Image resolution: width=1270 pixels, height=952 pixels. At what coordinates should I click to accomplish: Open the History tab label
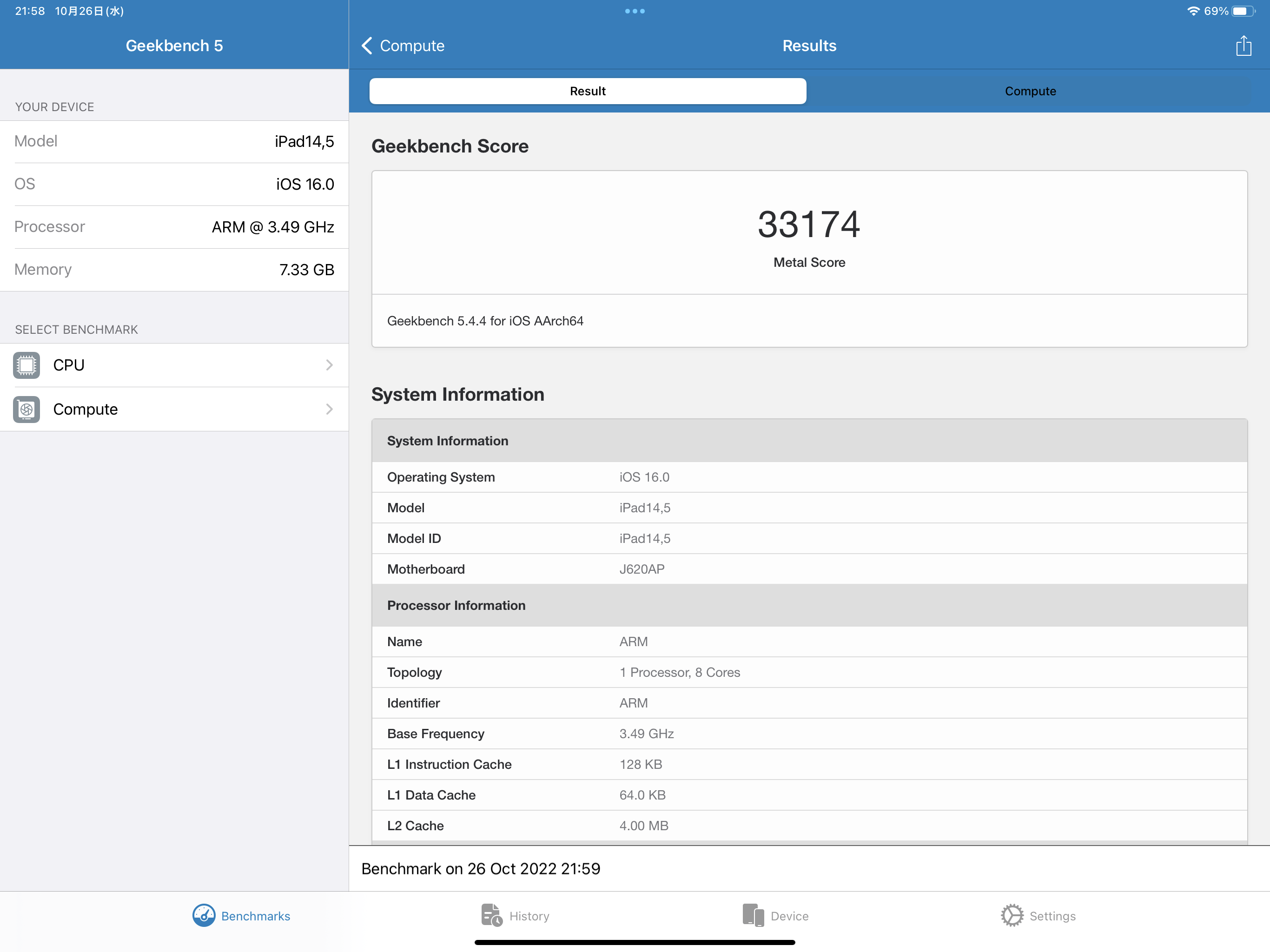pos(529,916)
